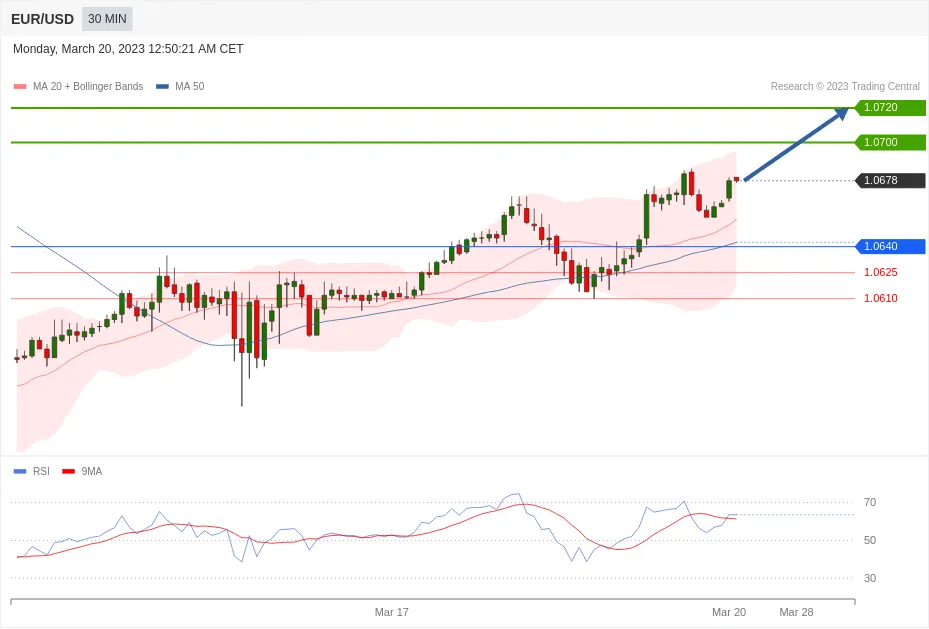
Task: Click the MA 20 + Bollinger Bands legend label
Action: pyautogui.click(x=88, y=86)
